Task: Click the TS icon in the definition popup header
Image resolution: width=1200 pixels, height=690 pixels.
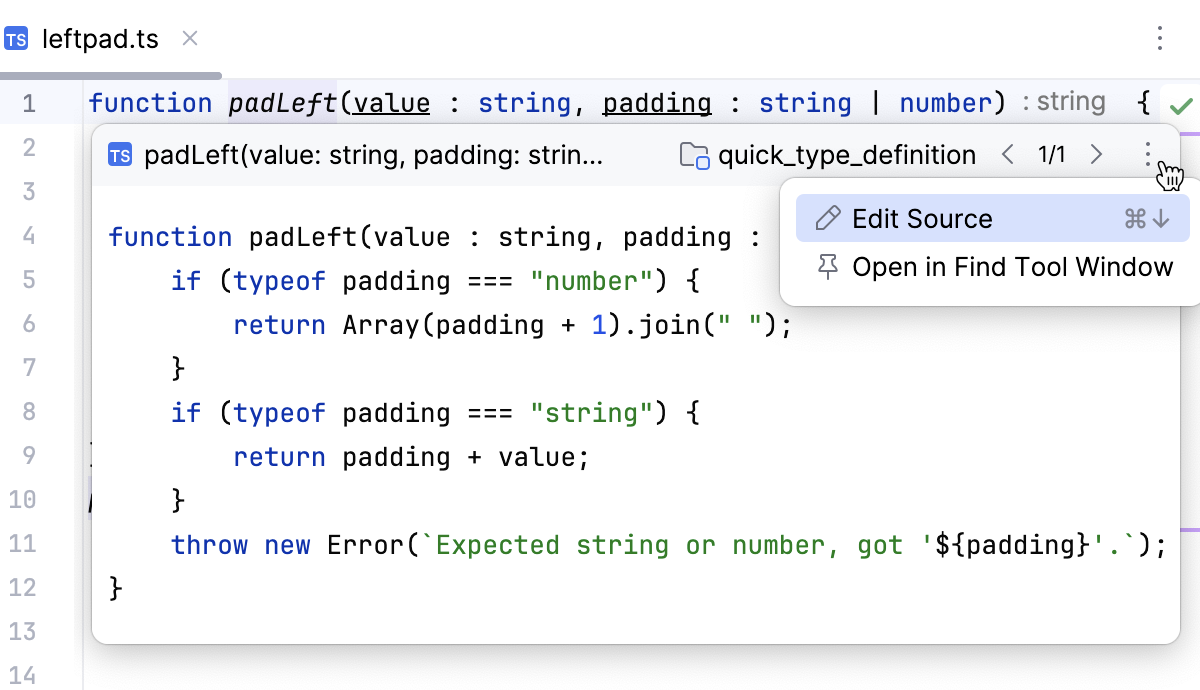Action: (121, 155)
